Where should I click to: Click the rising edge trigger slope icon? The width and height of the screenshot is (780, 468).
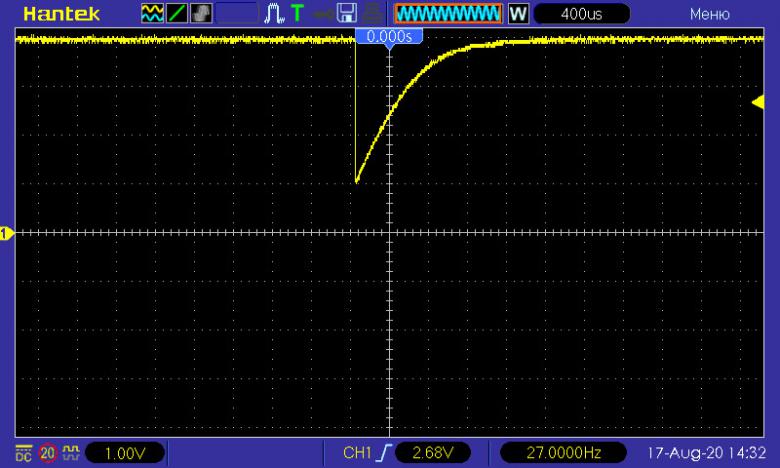click(385, 453)
